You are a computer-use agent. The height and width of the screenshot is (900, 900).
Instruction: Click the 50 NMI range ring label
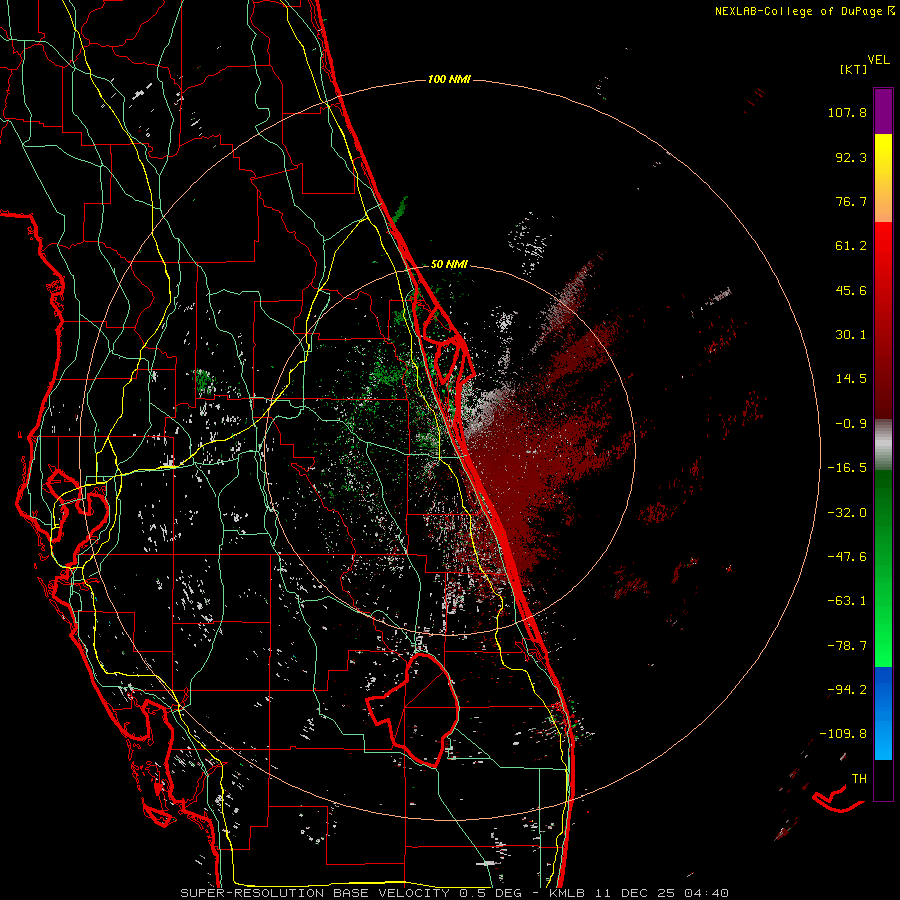click(x=449, y=264)
